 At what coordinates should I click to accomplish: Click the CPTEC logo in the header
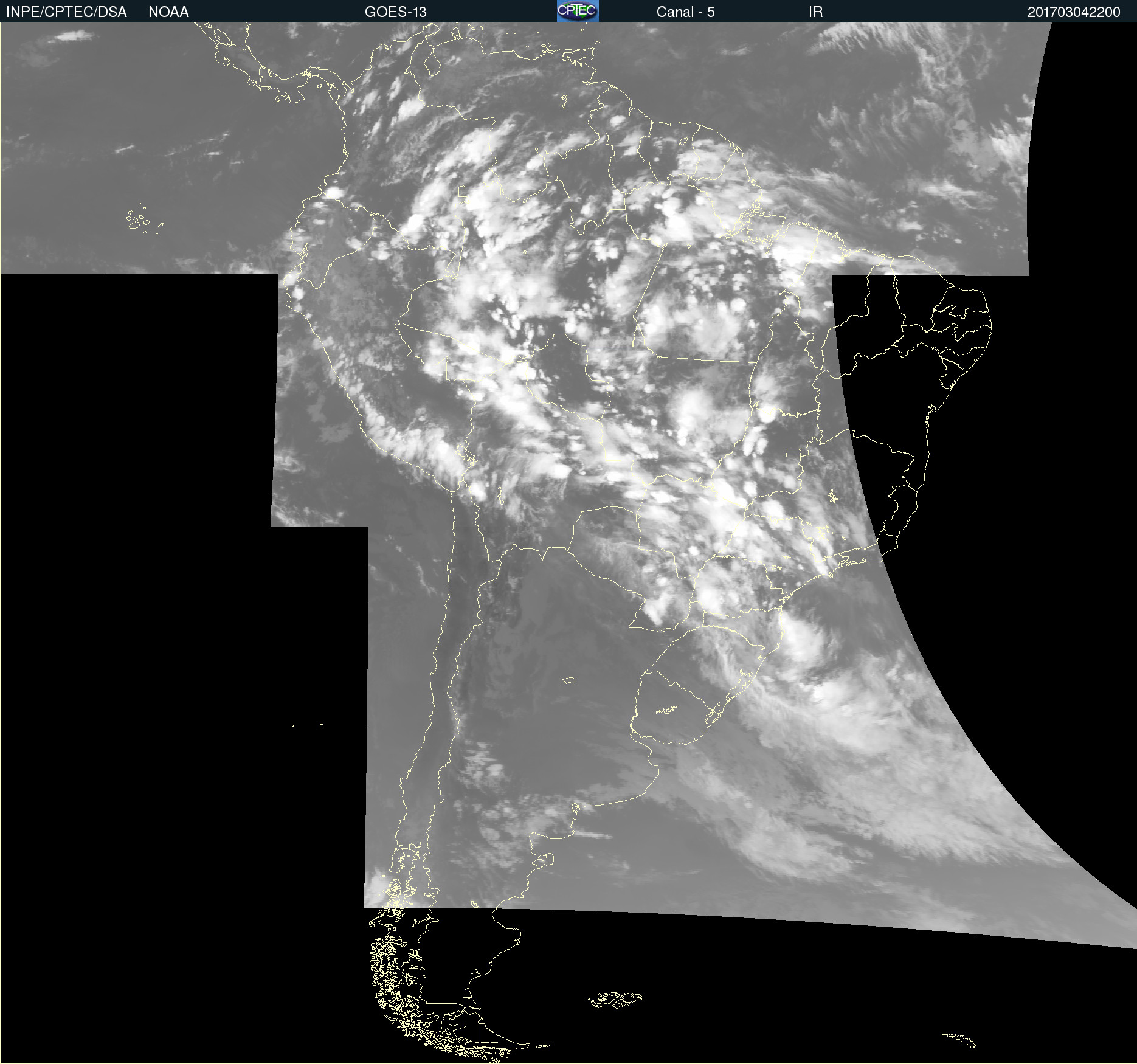(578, 11)
